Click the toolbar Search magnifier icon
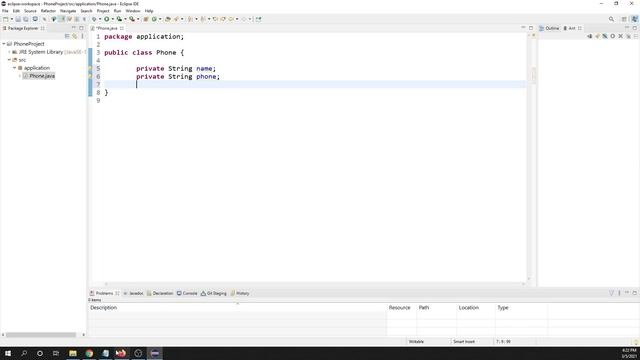 point(611,19)
